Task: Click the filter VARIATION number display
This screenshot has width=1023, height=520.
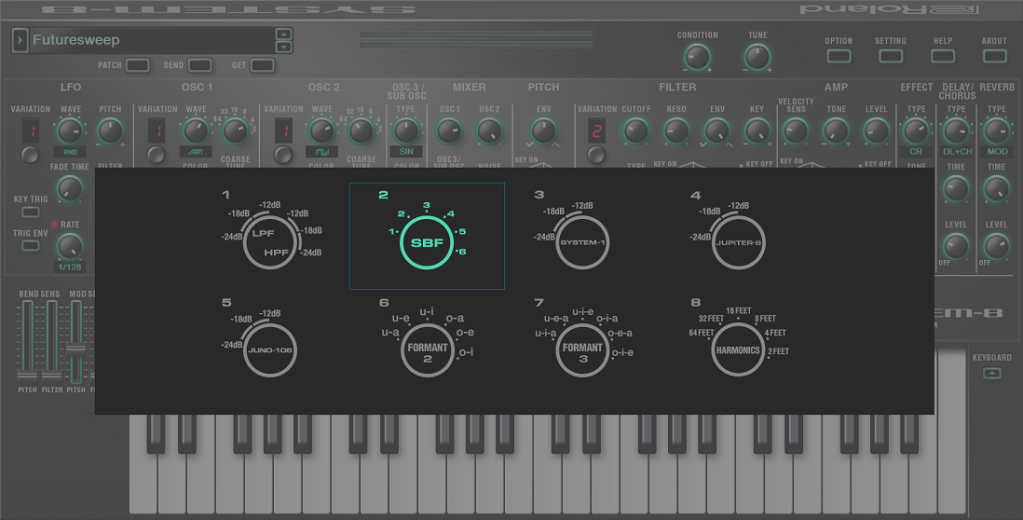Action: click(597, 131)
